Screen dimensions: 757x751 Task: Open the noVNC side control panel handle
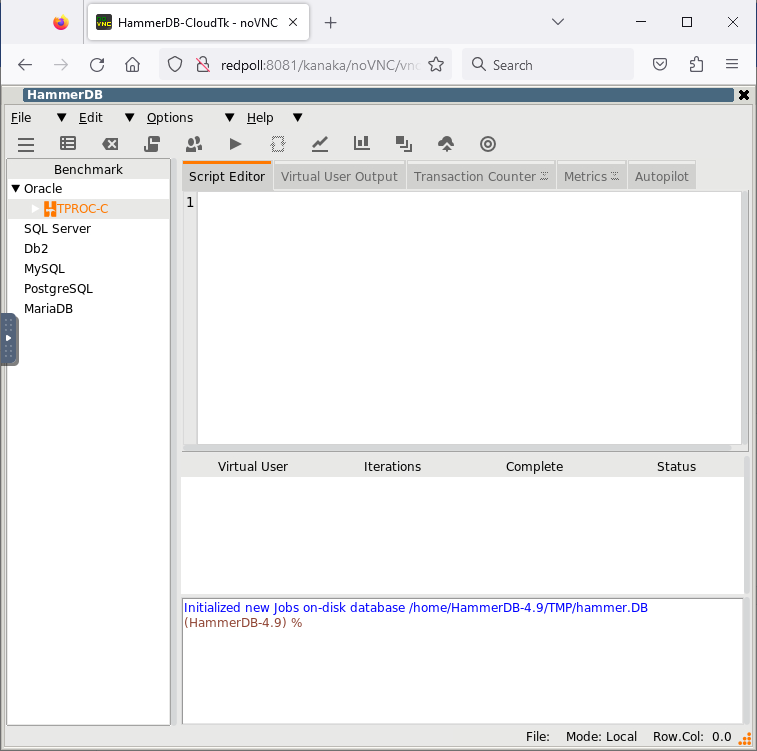tap(9, 338)
